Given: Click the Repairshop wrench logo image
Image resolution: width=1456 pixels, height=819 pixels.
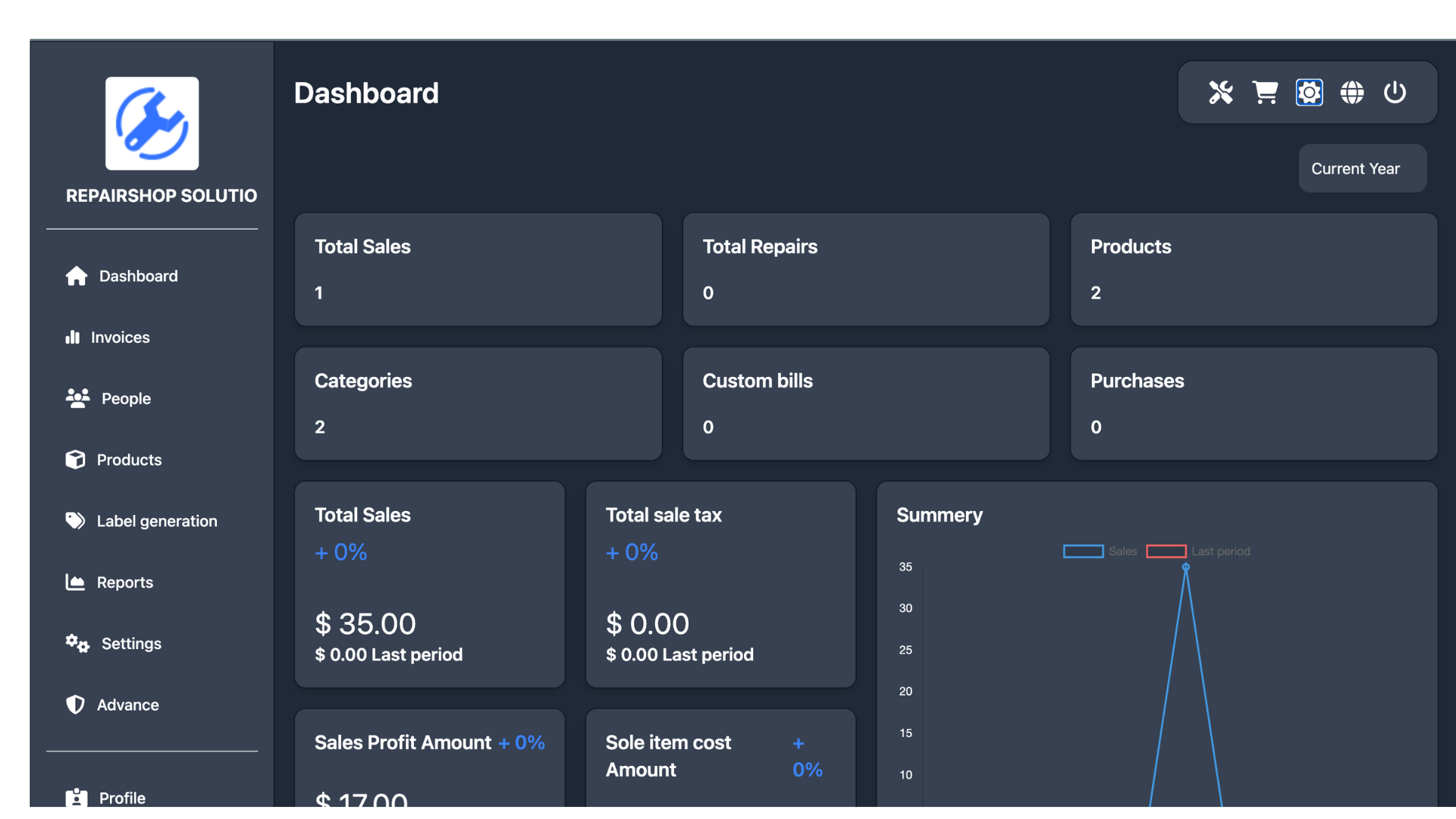Looking at the screenshot, I should point(152,123).
